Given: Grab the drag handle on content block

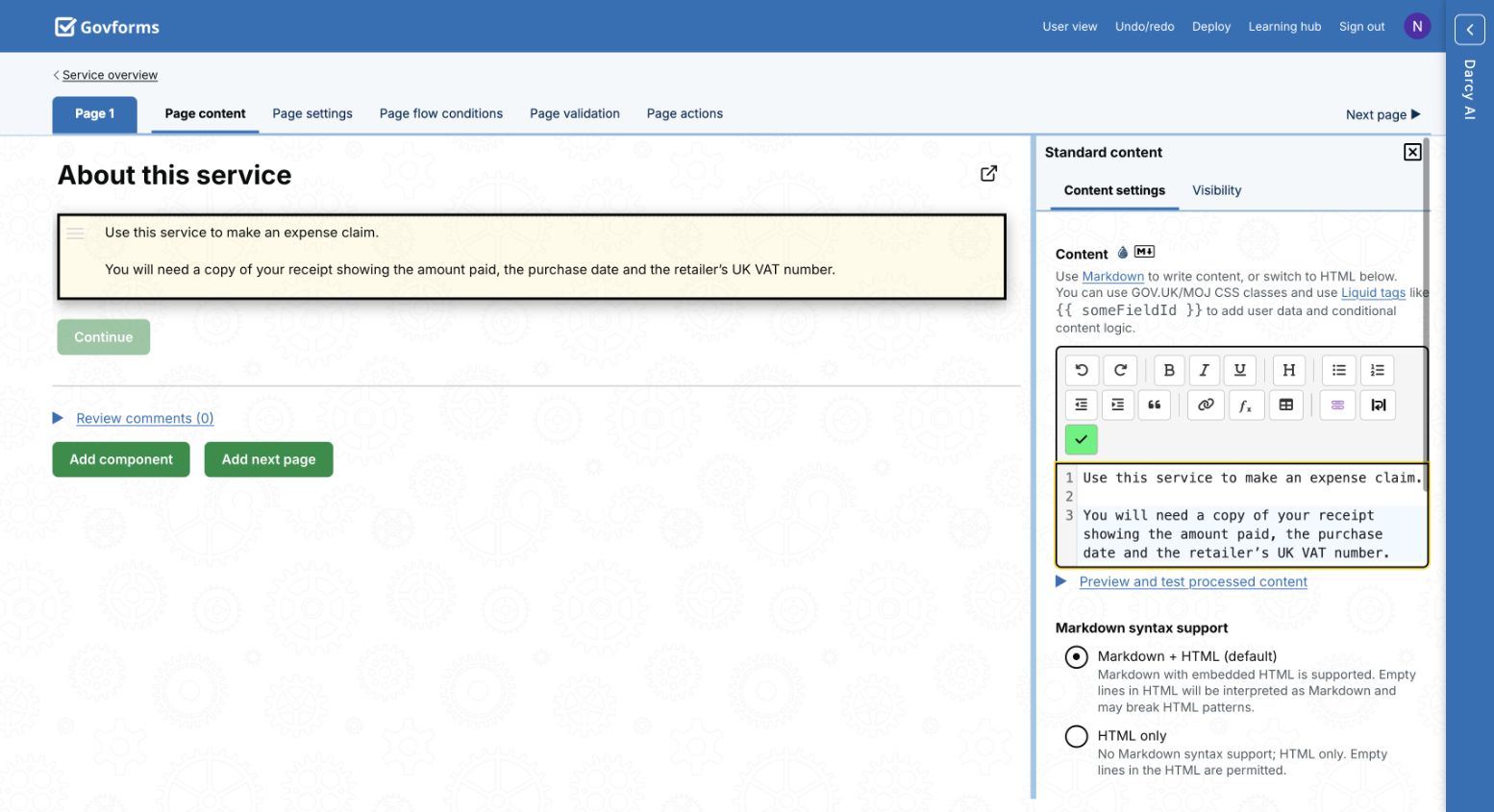Looking at the screenshot, I should [x=75, y=234].
